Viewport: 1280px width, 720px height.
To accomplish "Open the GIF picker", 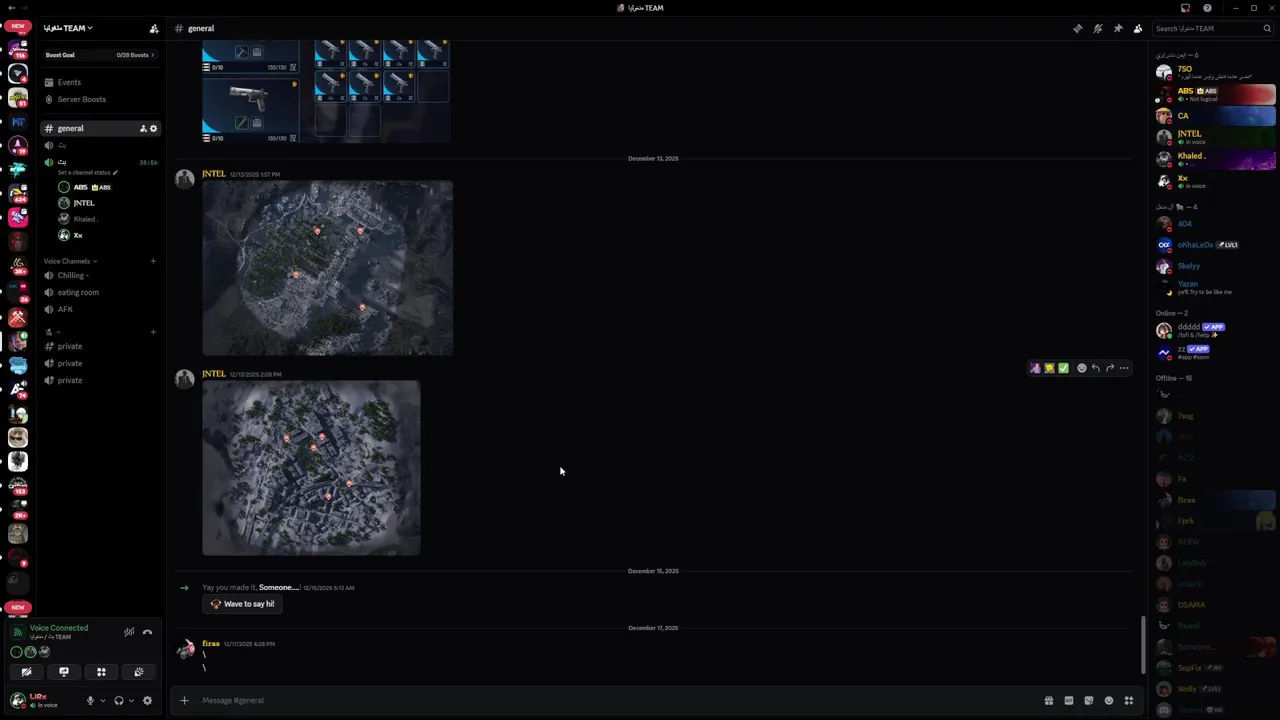I will tap(1068, 701).
